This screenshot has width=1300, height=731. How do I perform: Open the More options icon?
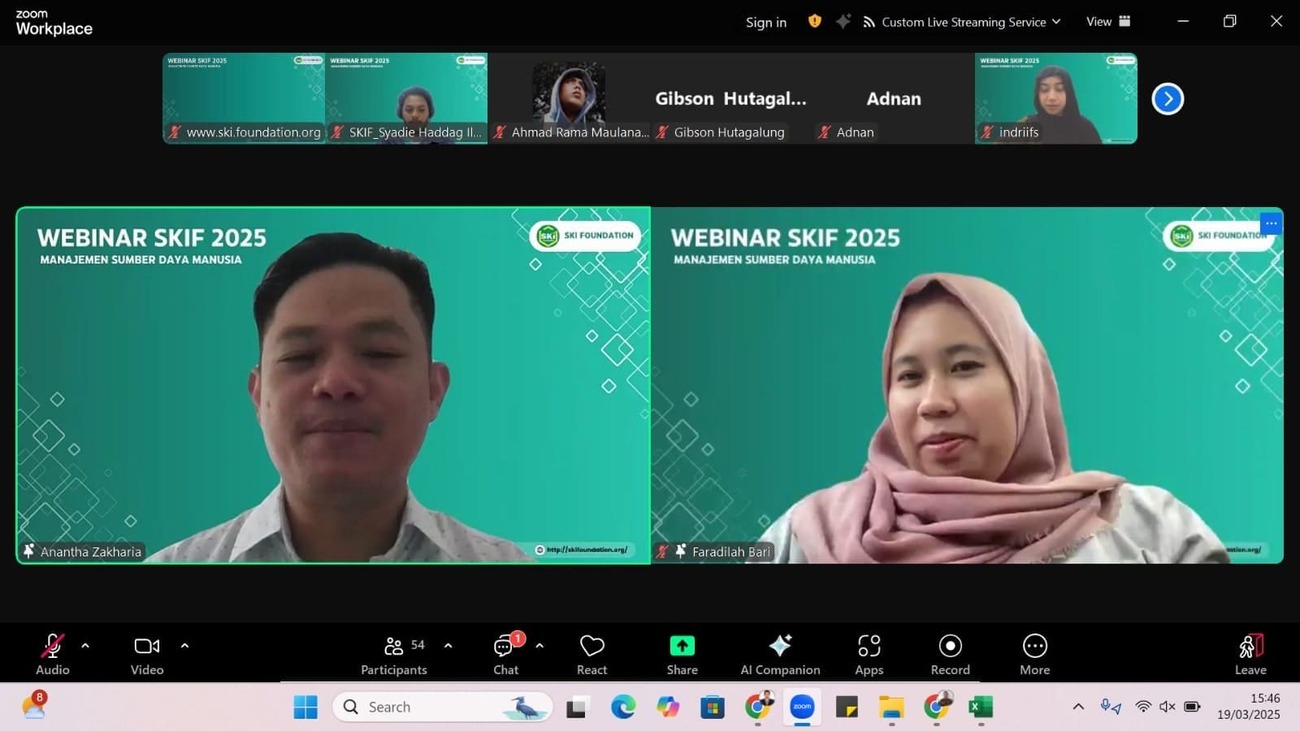(1034, 653)
